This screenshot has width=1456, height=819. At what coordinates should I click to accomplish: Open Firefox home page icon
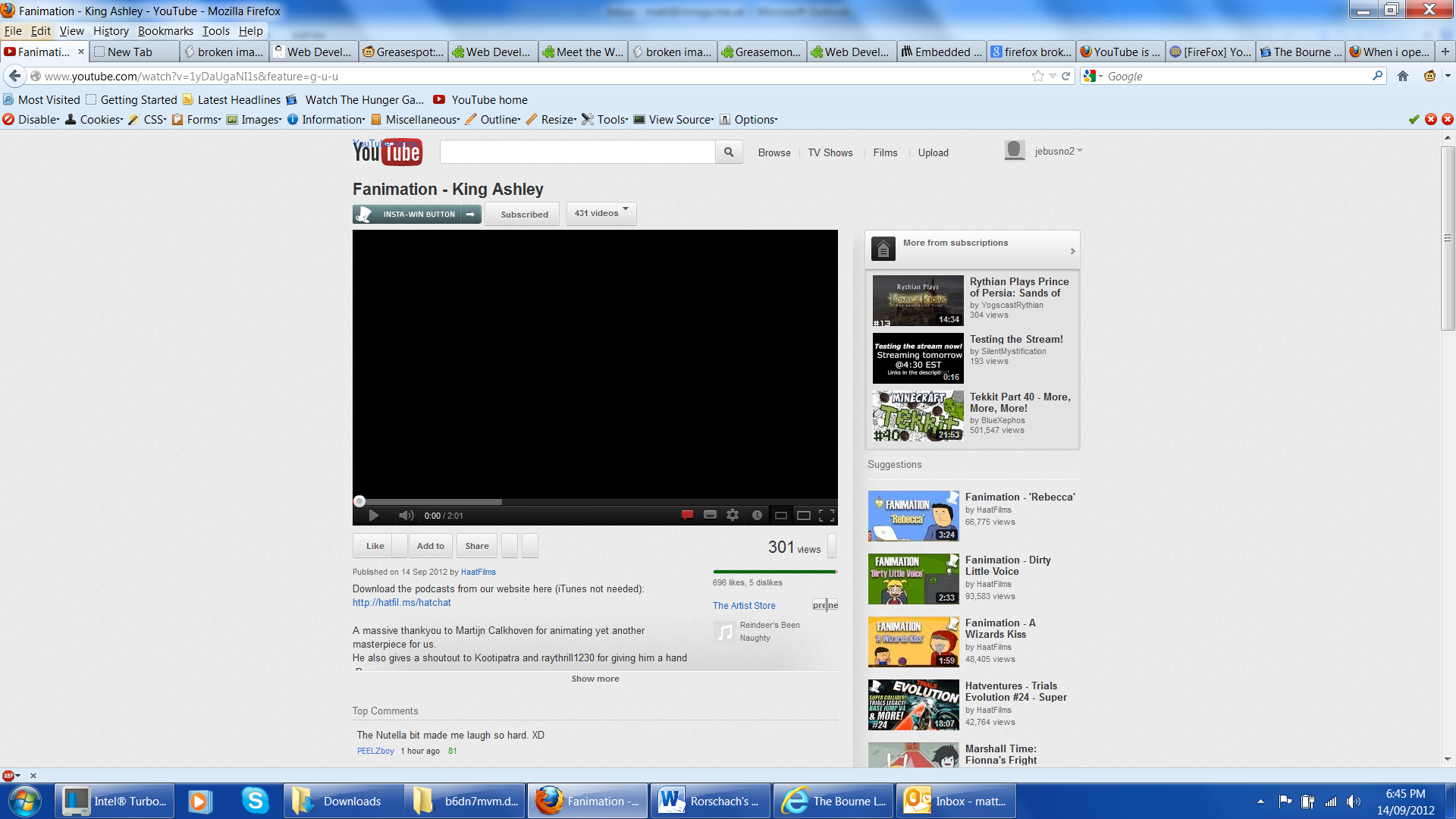coord(1403,76)
